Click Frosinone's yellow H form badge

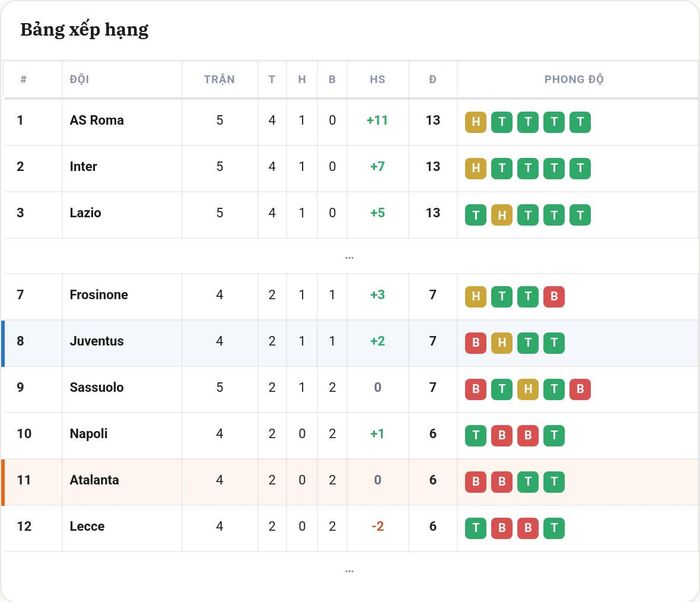point(475,297)
